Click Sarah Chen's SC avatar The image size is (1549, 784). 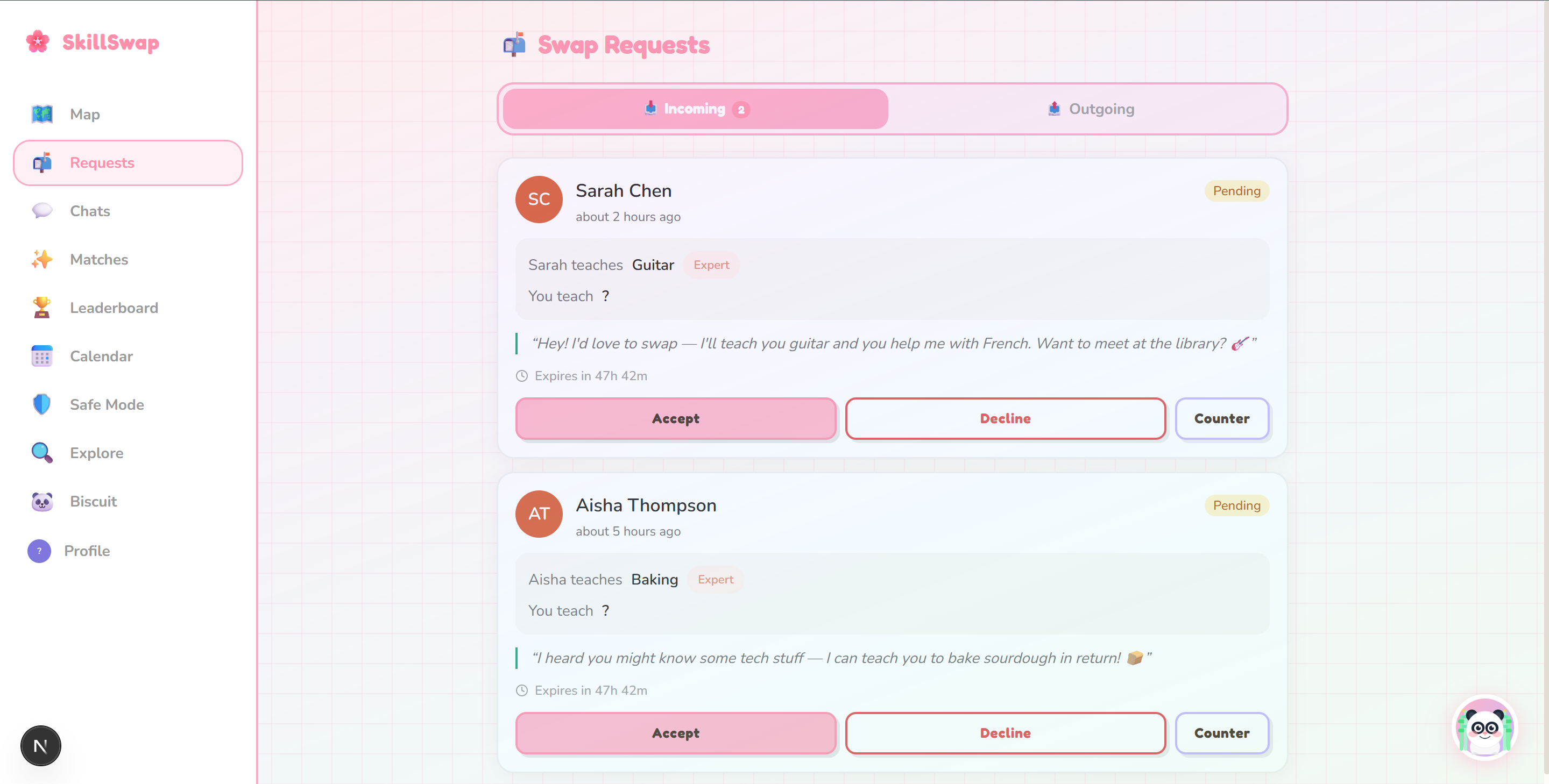coord(539,199)
